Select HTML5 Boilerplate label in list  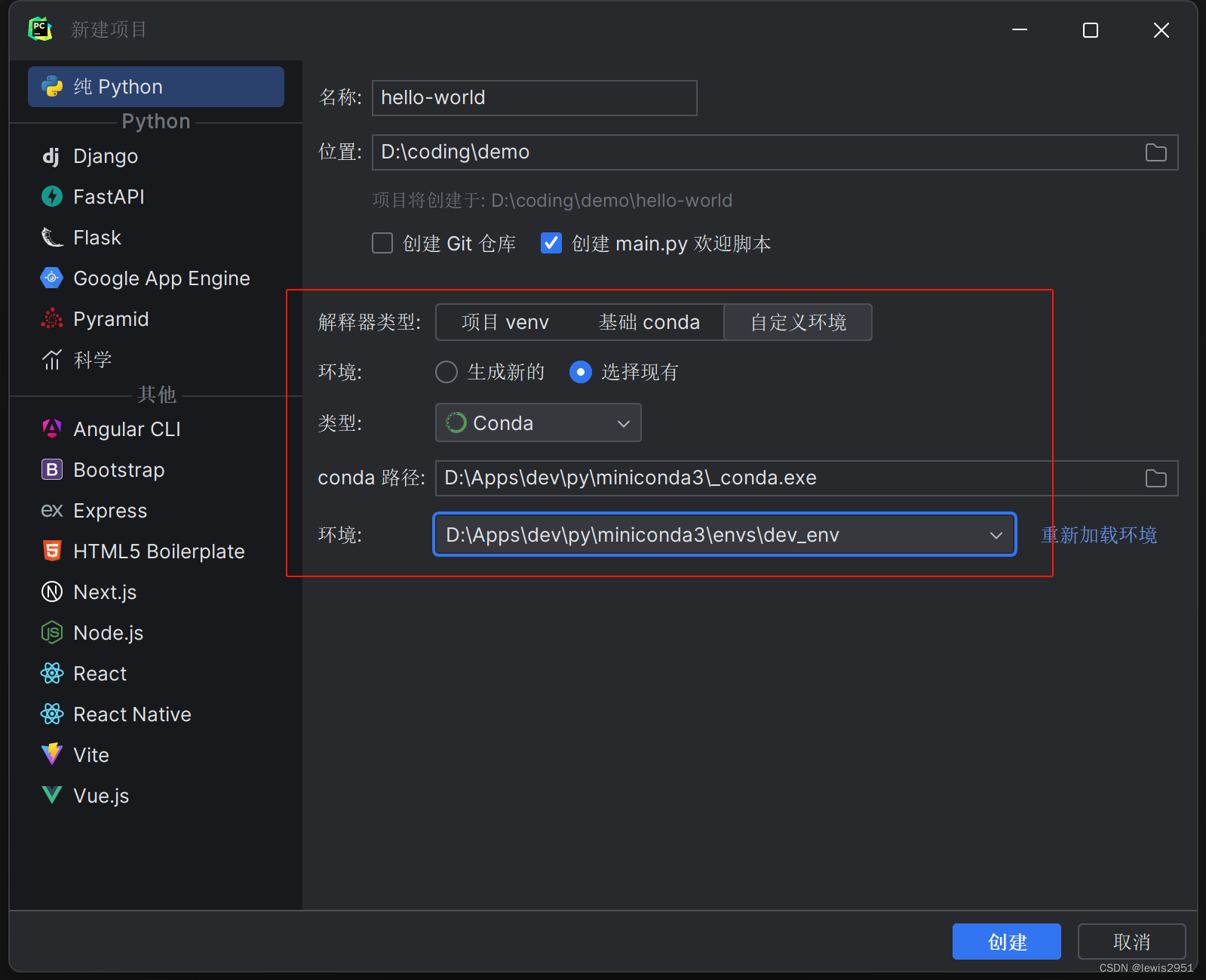158,551
